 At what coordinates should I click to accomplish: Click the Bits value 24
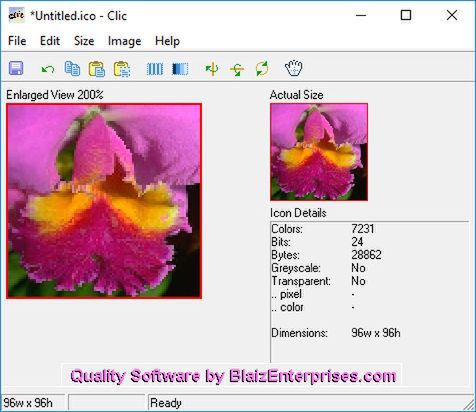click(357, 242)
